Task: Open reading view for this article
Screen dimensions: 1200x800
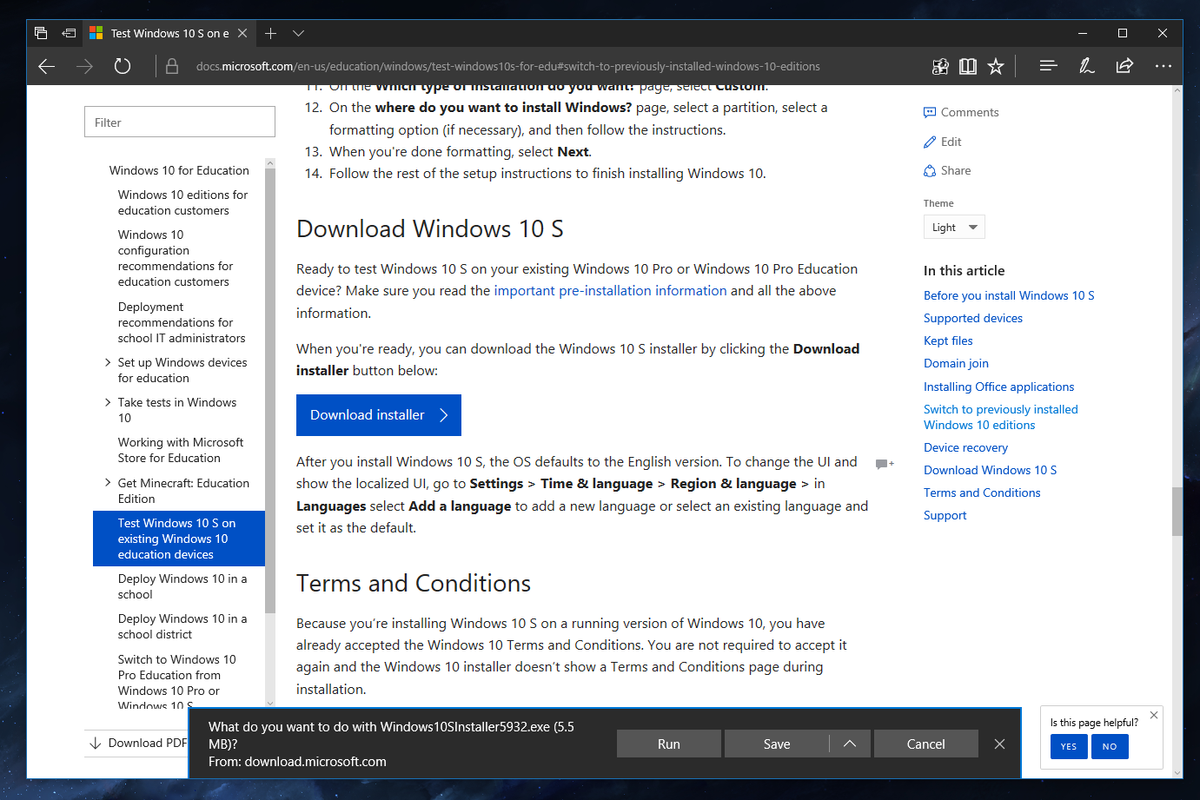Action: (x=967, y=65)
